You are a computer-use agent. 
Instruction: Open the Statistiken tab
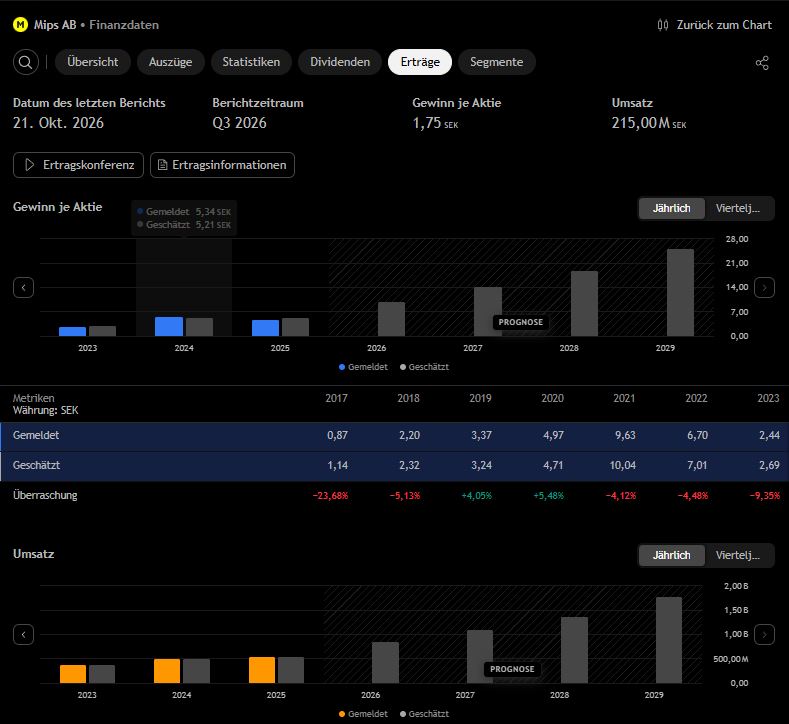coord(251,62)
